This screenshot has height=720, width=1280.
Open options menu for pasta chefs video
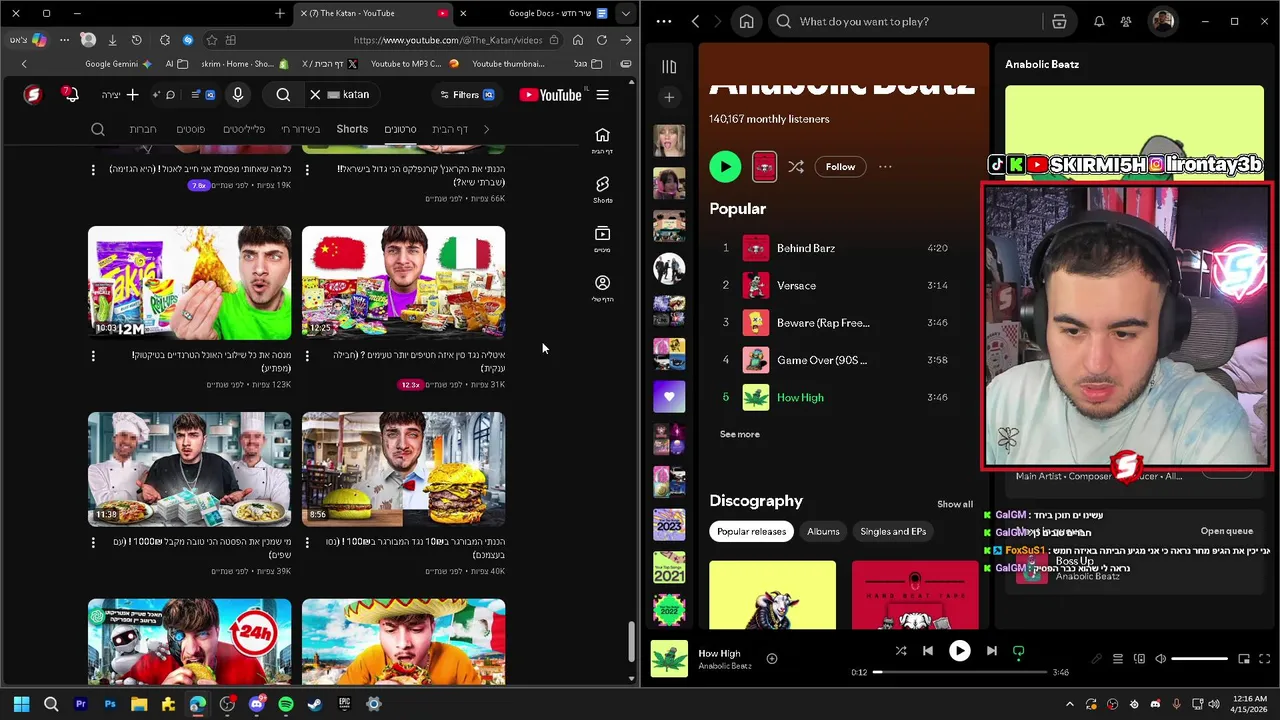[93, 542]
